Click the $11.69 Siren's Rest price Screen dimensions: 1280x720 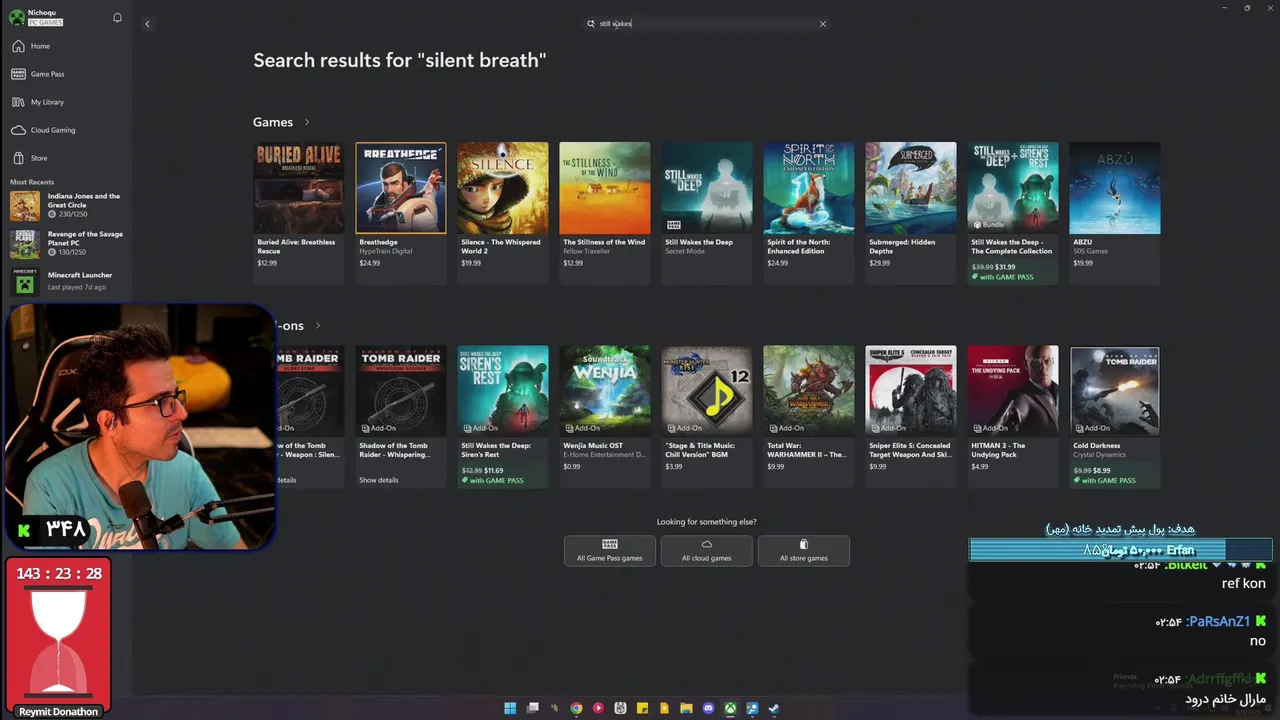pos(494,470)
